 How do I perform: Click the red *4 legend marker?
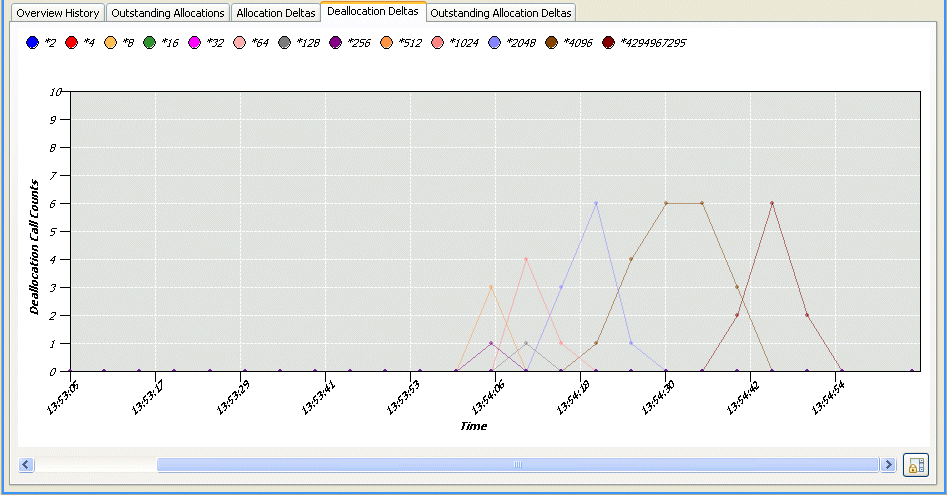(71, 43)
